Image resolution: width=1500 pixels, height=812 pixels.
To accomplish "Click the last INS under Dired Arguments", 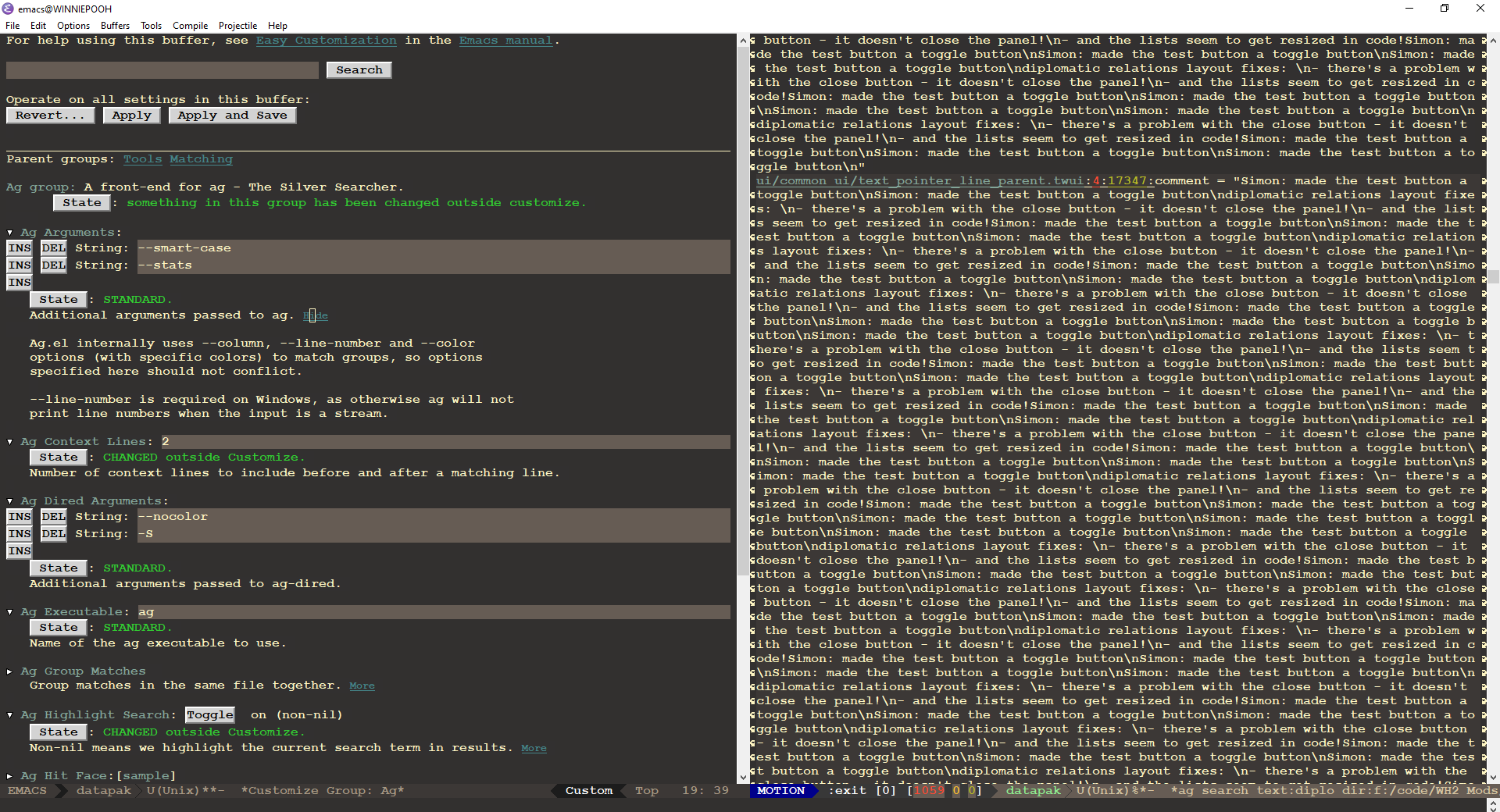I will 20,551.
